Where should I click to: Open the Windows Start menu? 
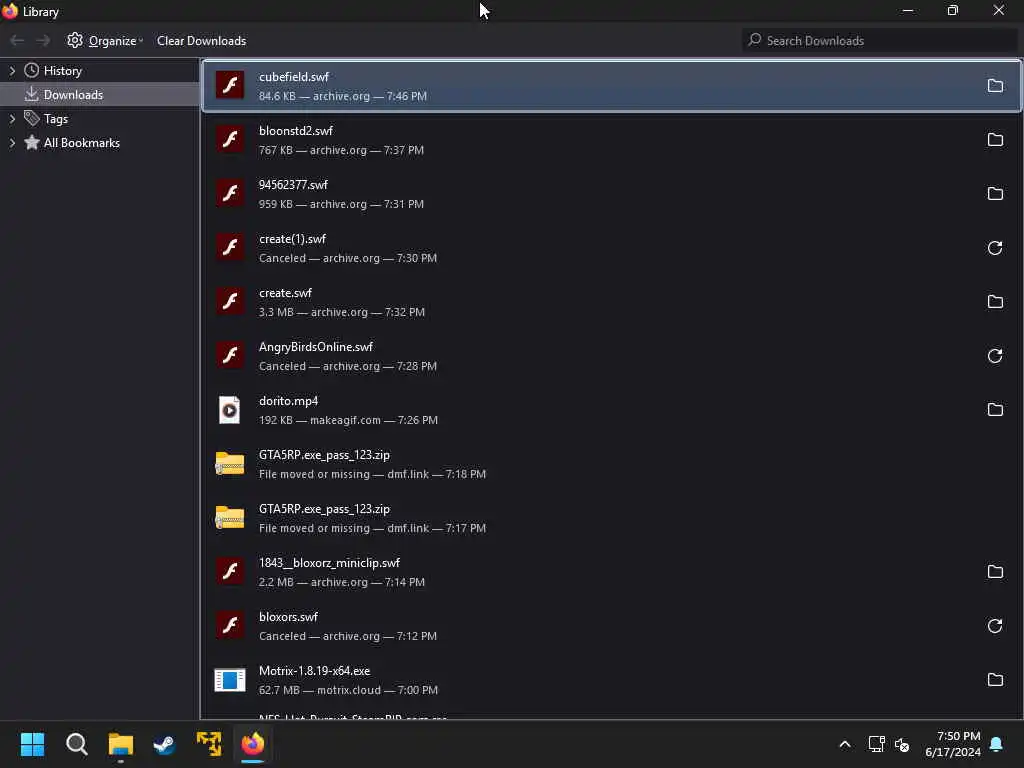coord(33,744)
